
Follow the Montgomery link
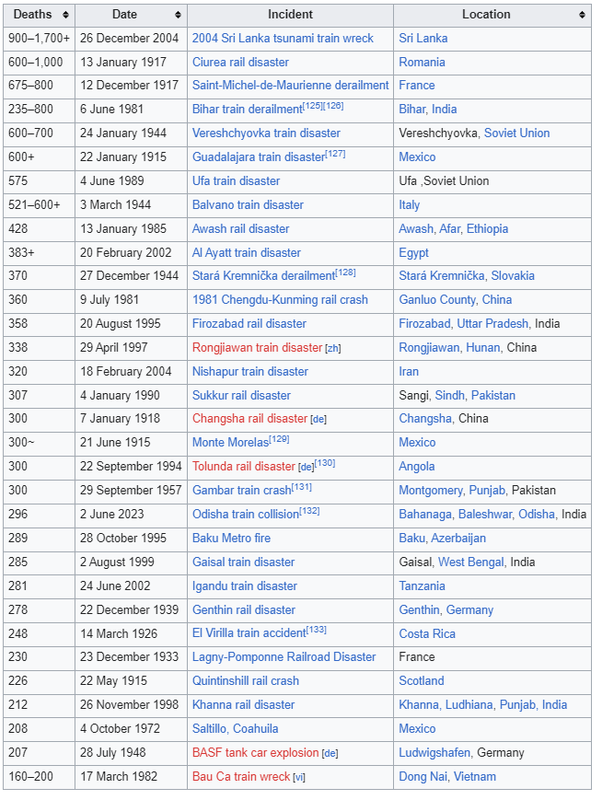[x=431, y=491]
